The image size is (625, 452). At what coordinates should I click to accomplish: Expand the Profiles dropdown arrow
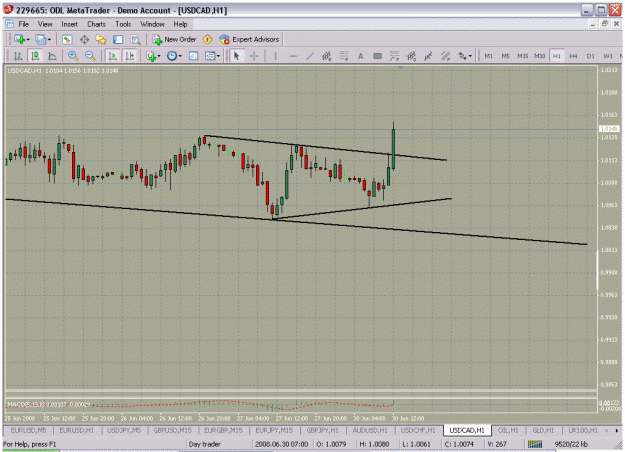click(49, 40)
